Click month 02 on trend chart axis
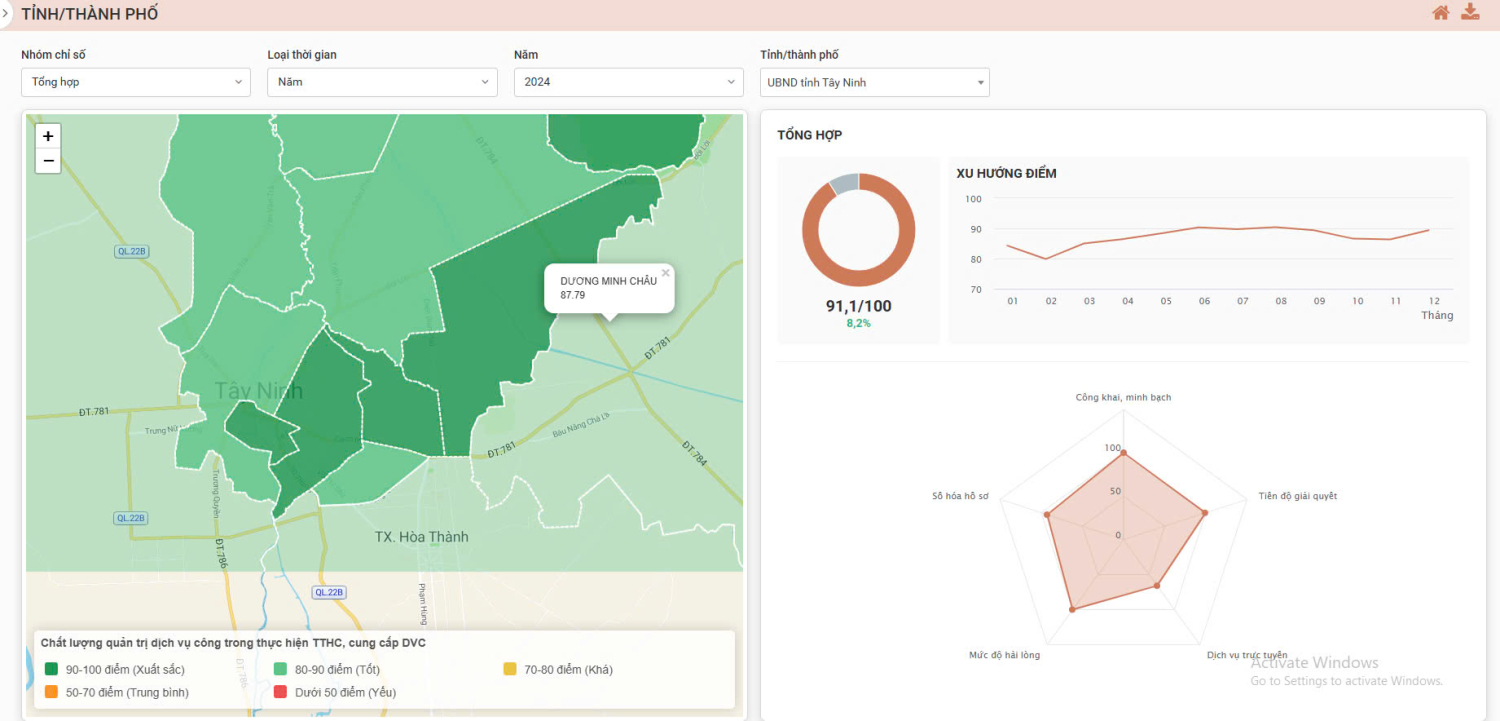Viewport: 1500px width, 721px height. tap(1050, 301)
